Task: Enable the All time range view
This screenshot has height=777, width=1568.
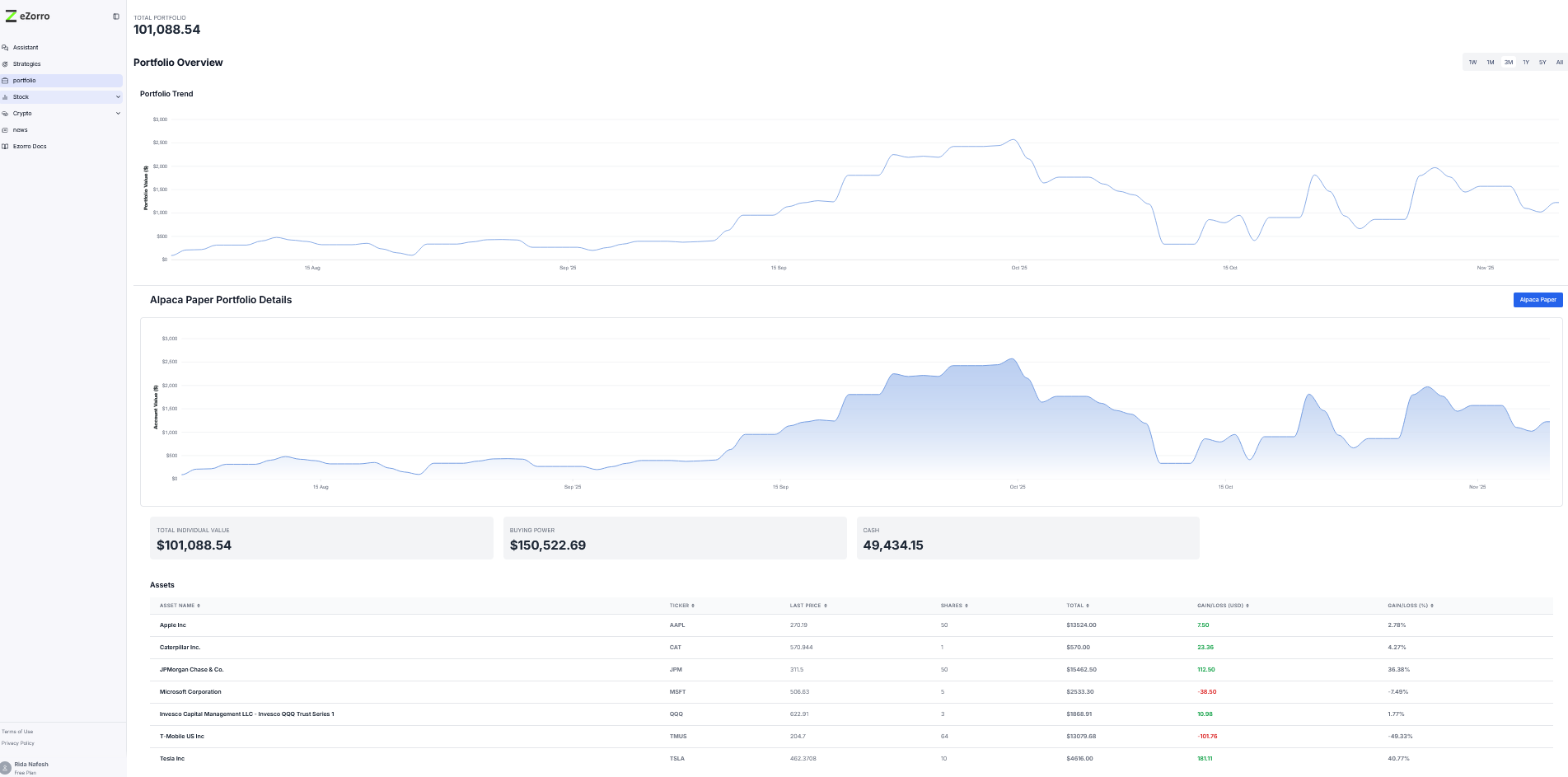Action: pos(1559,62)
